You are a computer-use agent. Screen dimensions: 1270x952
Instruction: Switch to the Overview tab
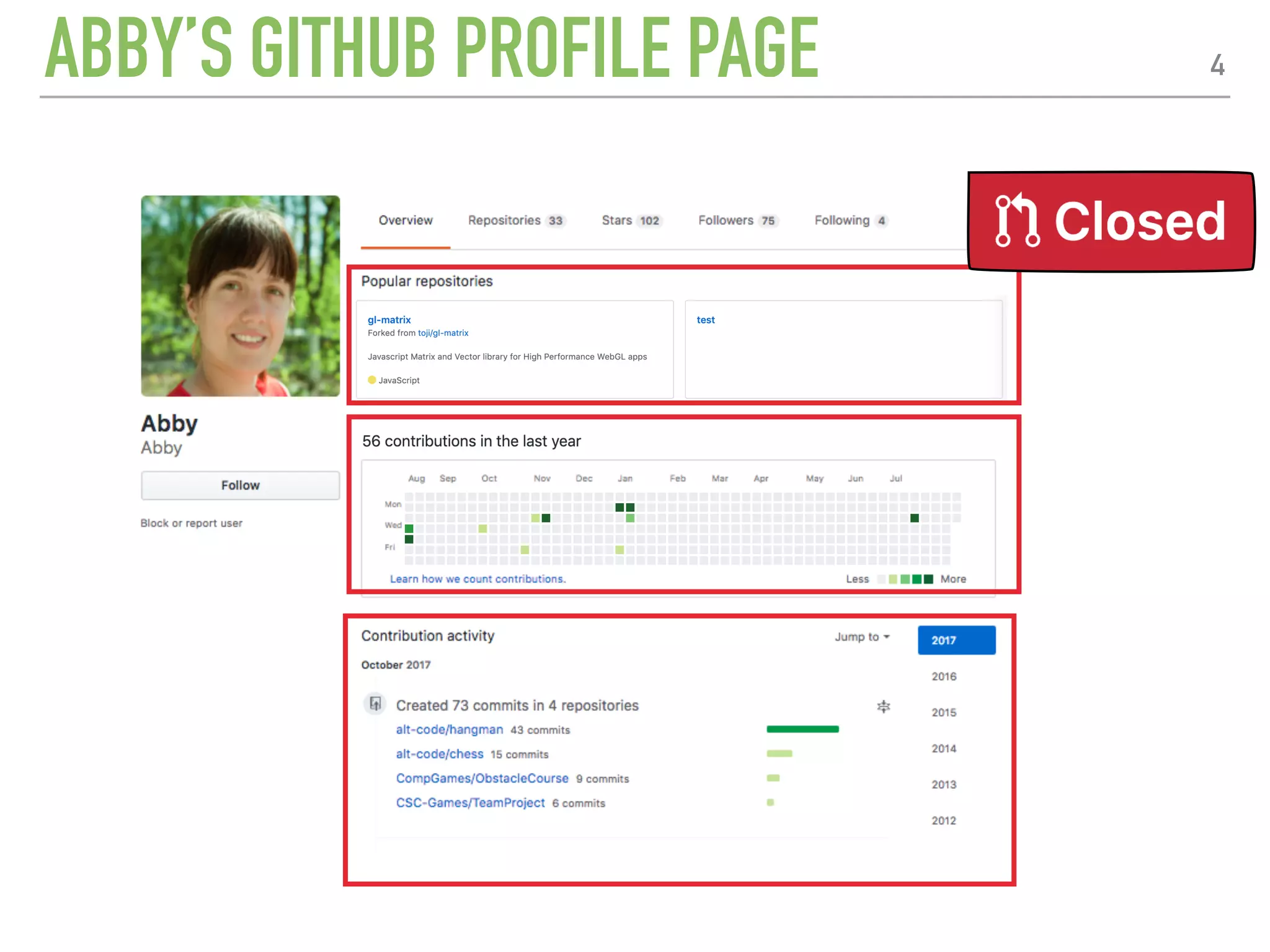click(406, 221)
